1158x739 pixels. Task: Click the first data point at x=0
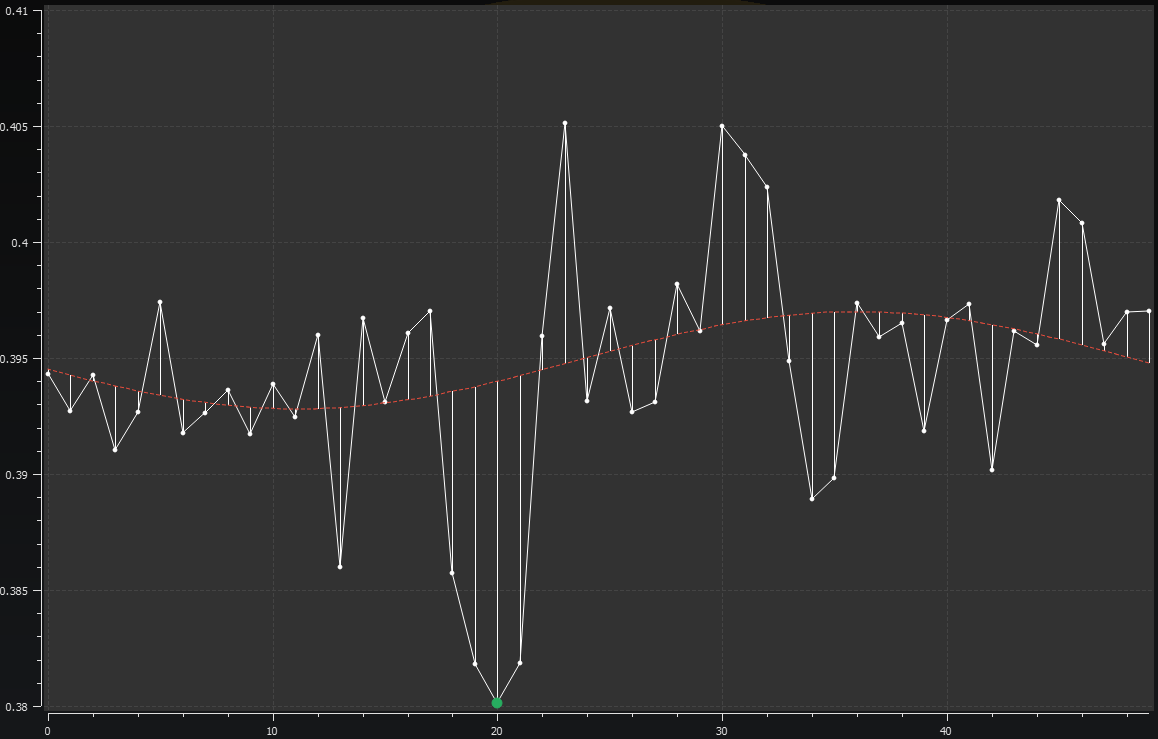coord(48,373)
